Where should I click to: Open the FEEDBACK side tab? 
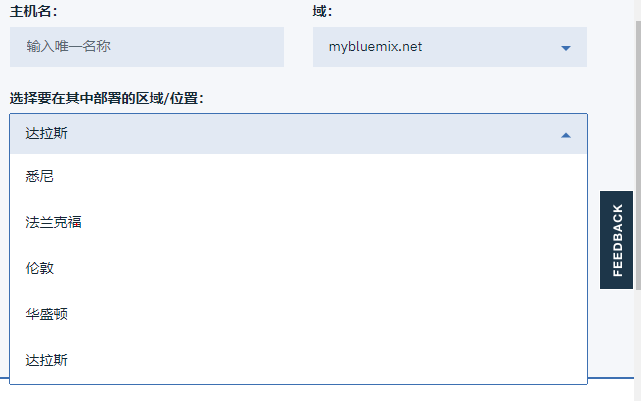point(616,240)
